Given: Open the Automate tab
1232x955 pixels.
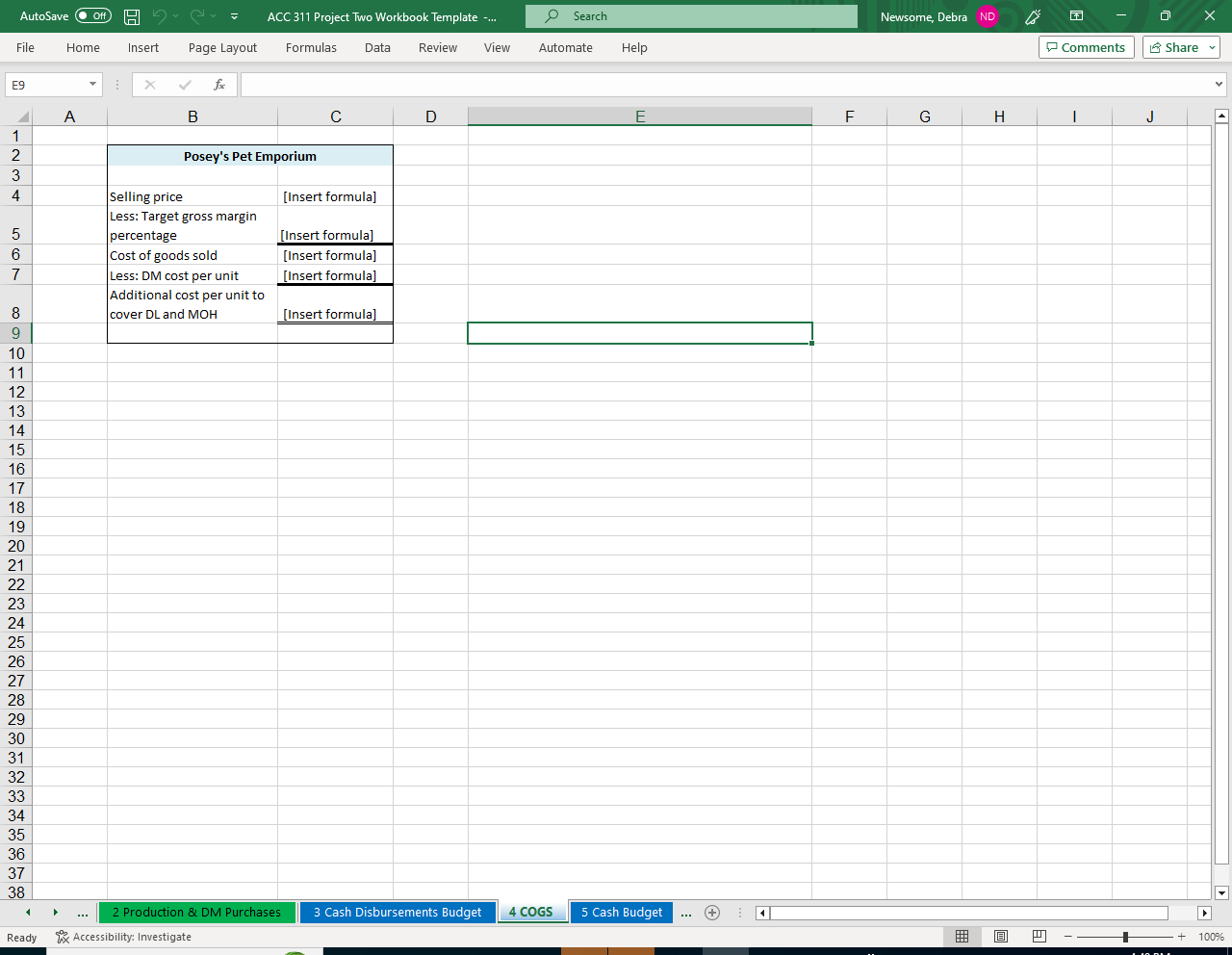Looking at the screenshot, I should tap(566, 47).
